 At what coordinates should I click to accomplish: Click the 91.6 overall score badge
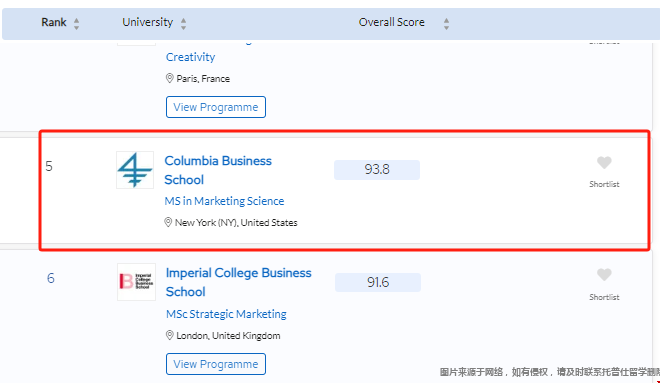tap(378, 282)
